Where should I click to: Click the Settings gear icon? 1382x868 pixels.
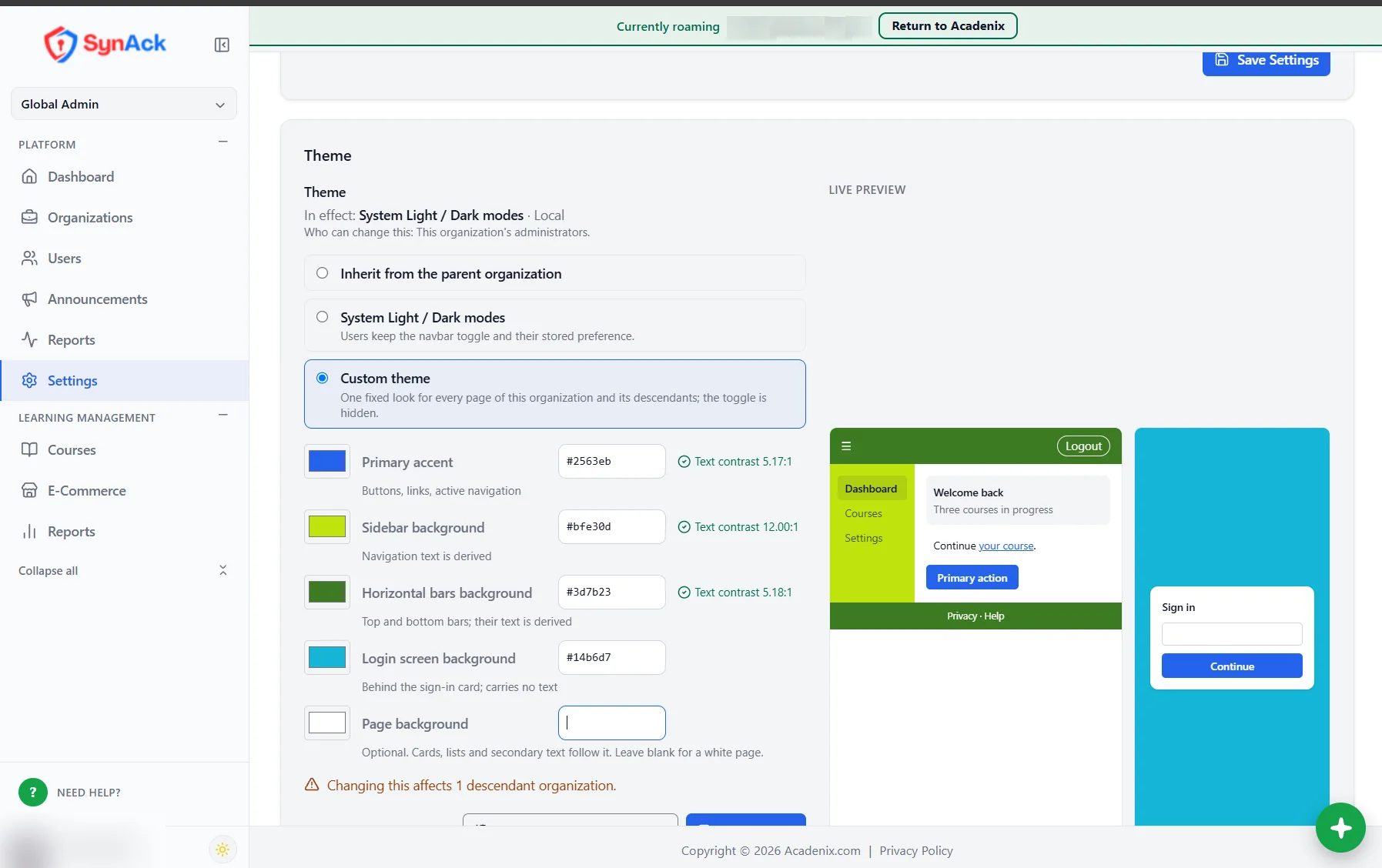29,380
